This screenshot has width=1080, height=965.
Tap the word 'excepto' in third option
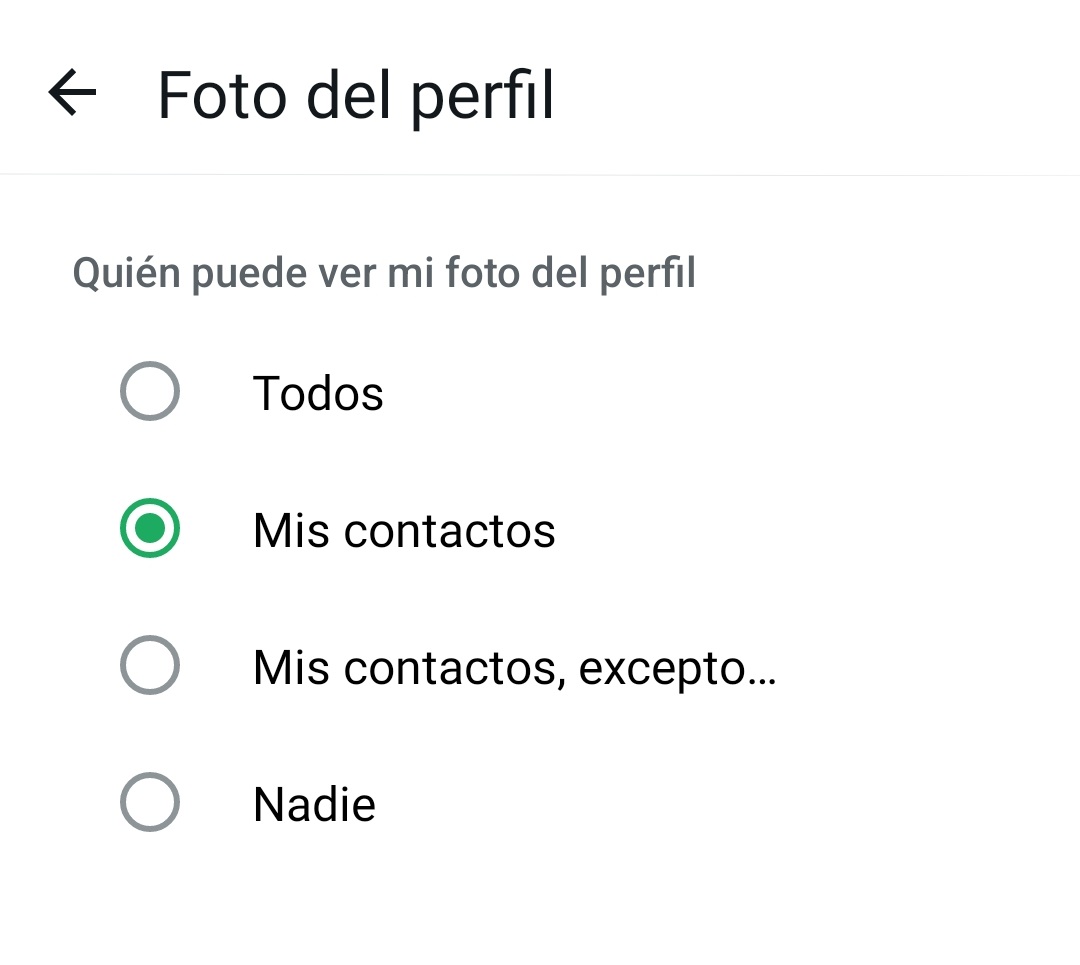662,670
